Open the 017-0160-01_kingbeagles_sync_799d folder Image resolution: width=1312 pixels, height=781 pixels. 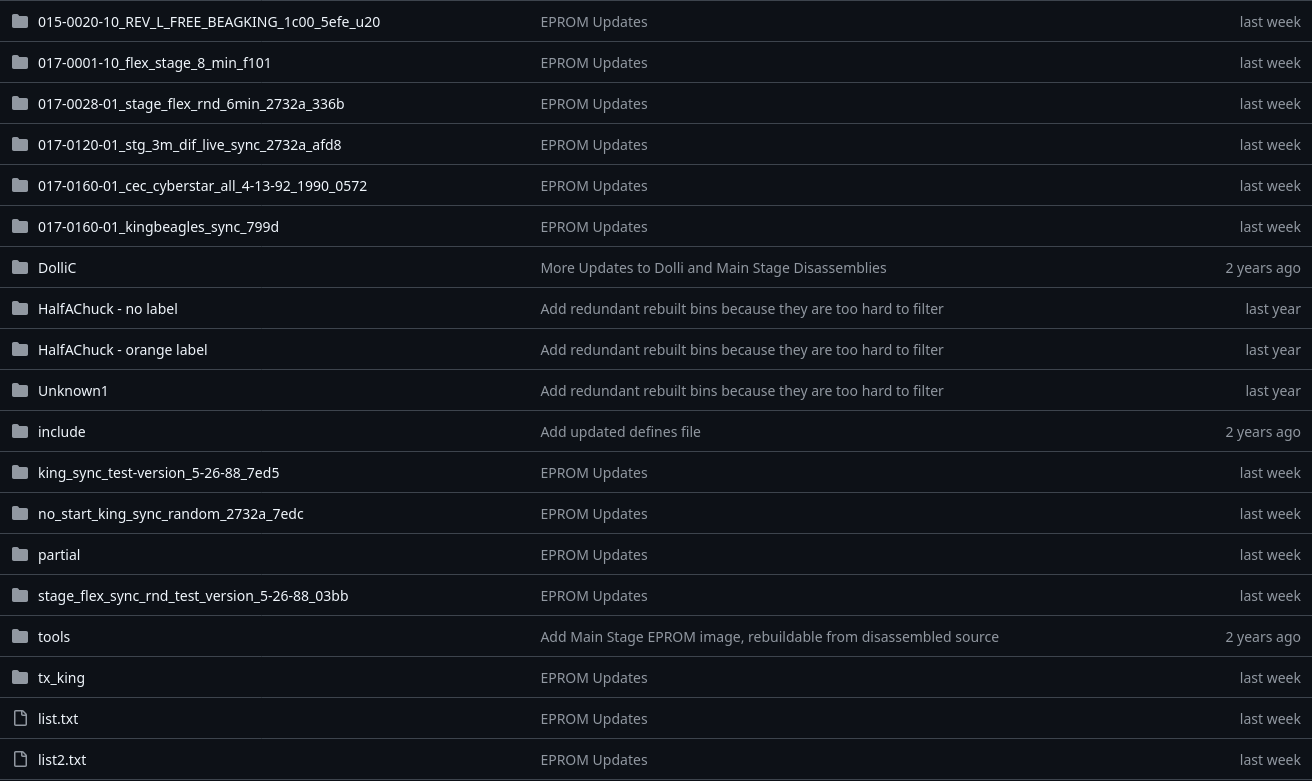point(158,227)
